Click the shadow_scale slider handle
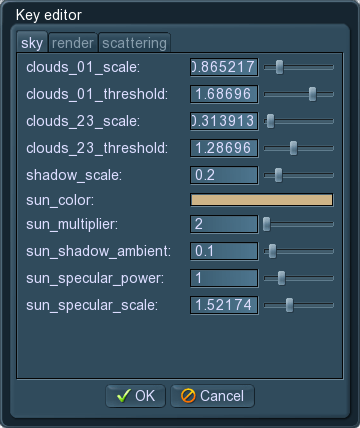 click(278, 175)
